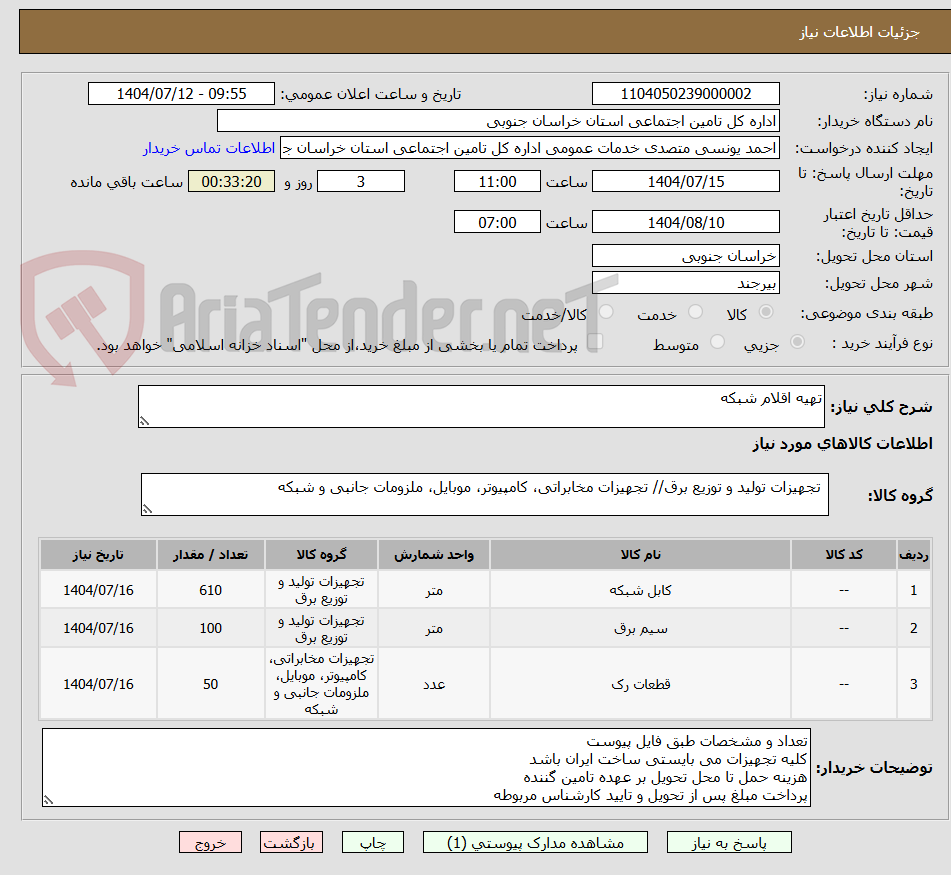This screenshot has width=951, height=875.
Task: Click the بازگشت button
Action: click(292, 842)
